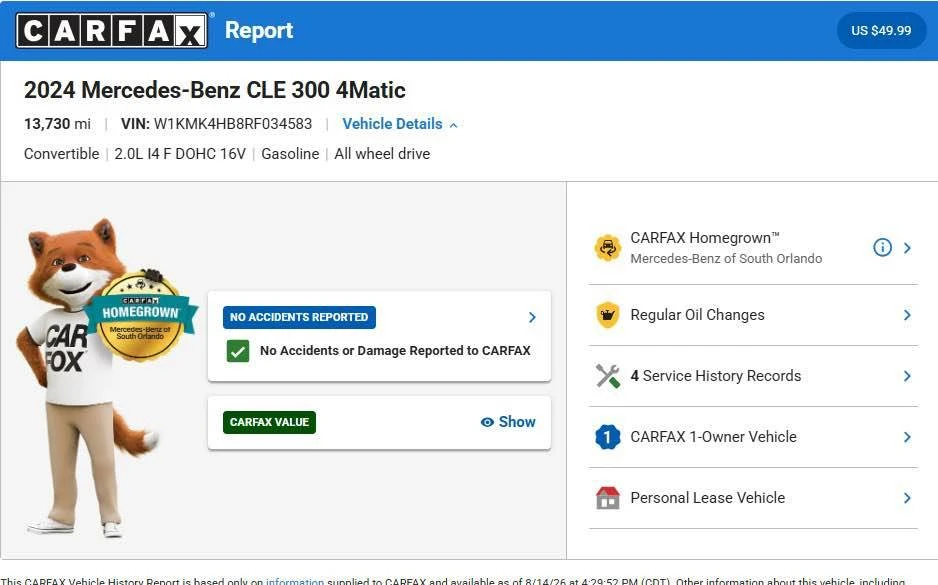Show the CARFAX Value via eye icon
The image size is (938, 585).
[x=487, y=422]
